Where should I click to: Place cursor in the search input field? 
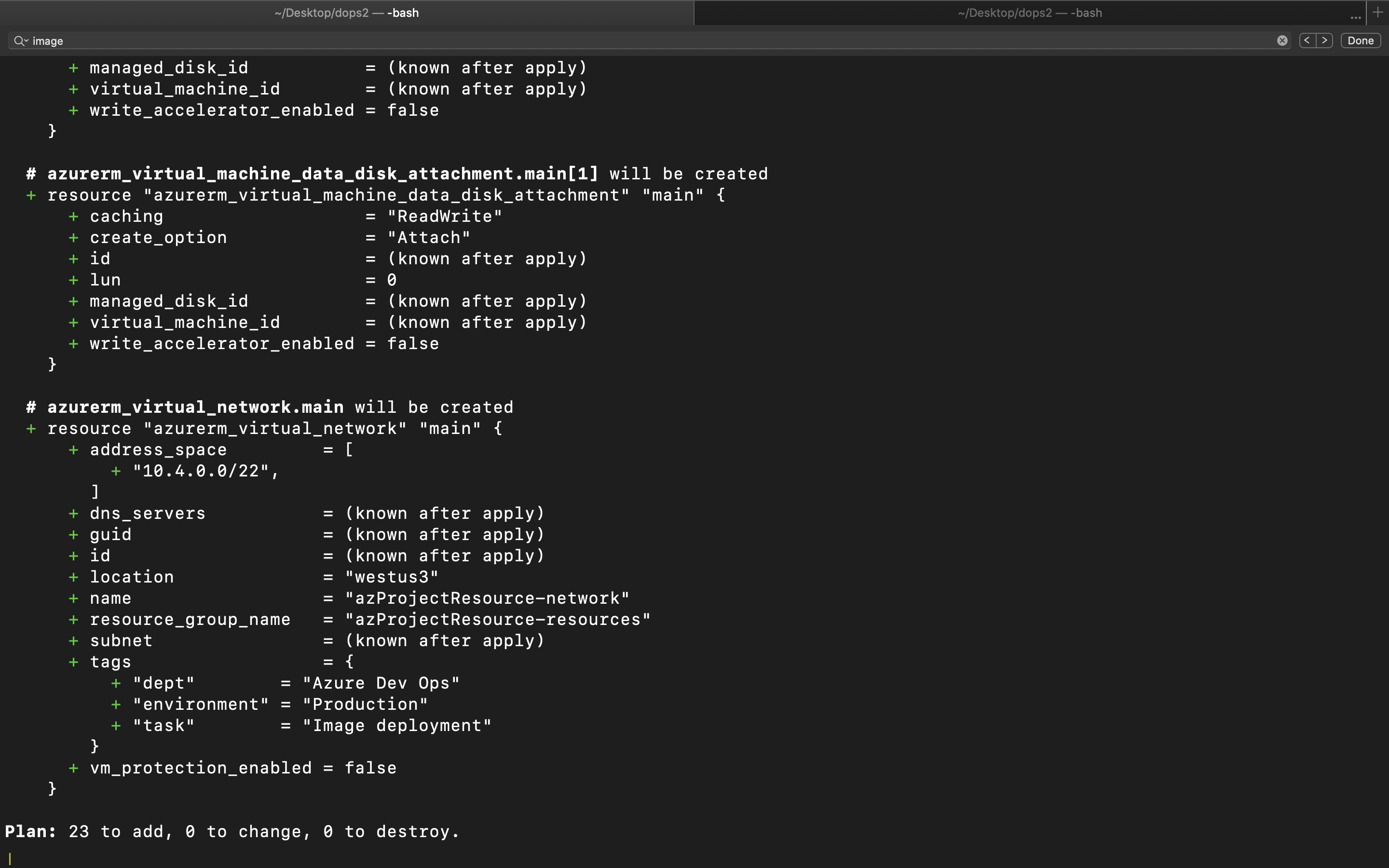pos(344,40)
